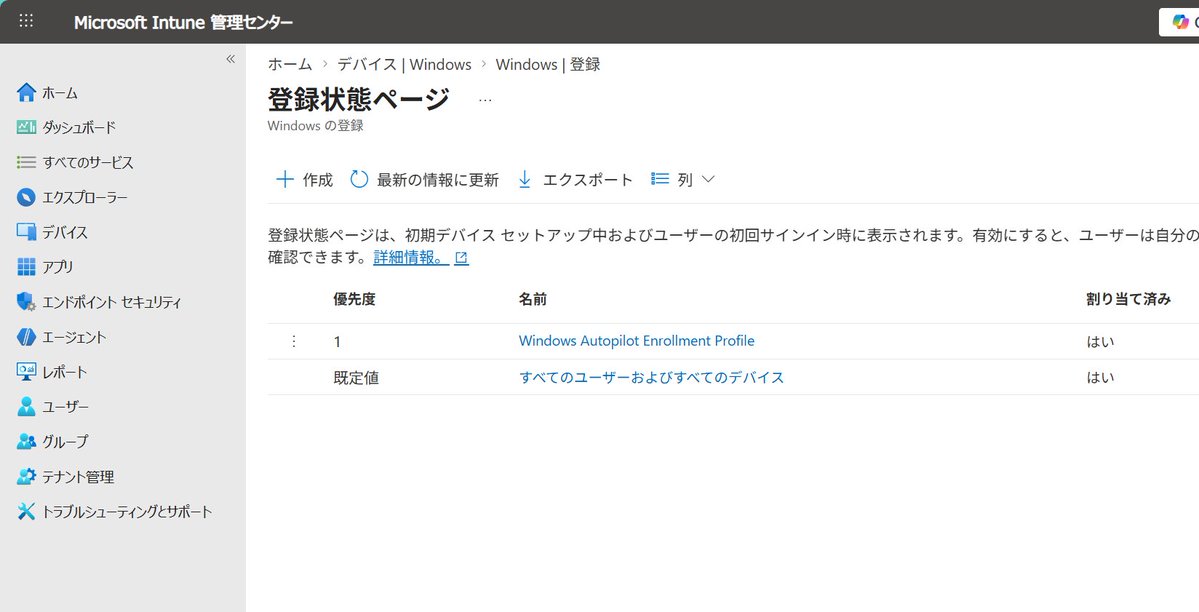Click the 作成 button to create a profile
The image size is (1199, 612).
pyautogui.click(x=303, y=179)
